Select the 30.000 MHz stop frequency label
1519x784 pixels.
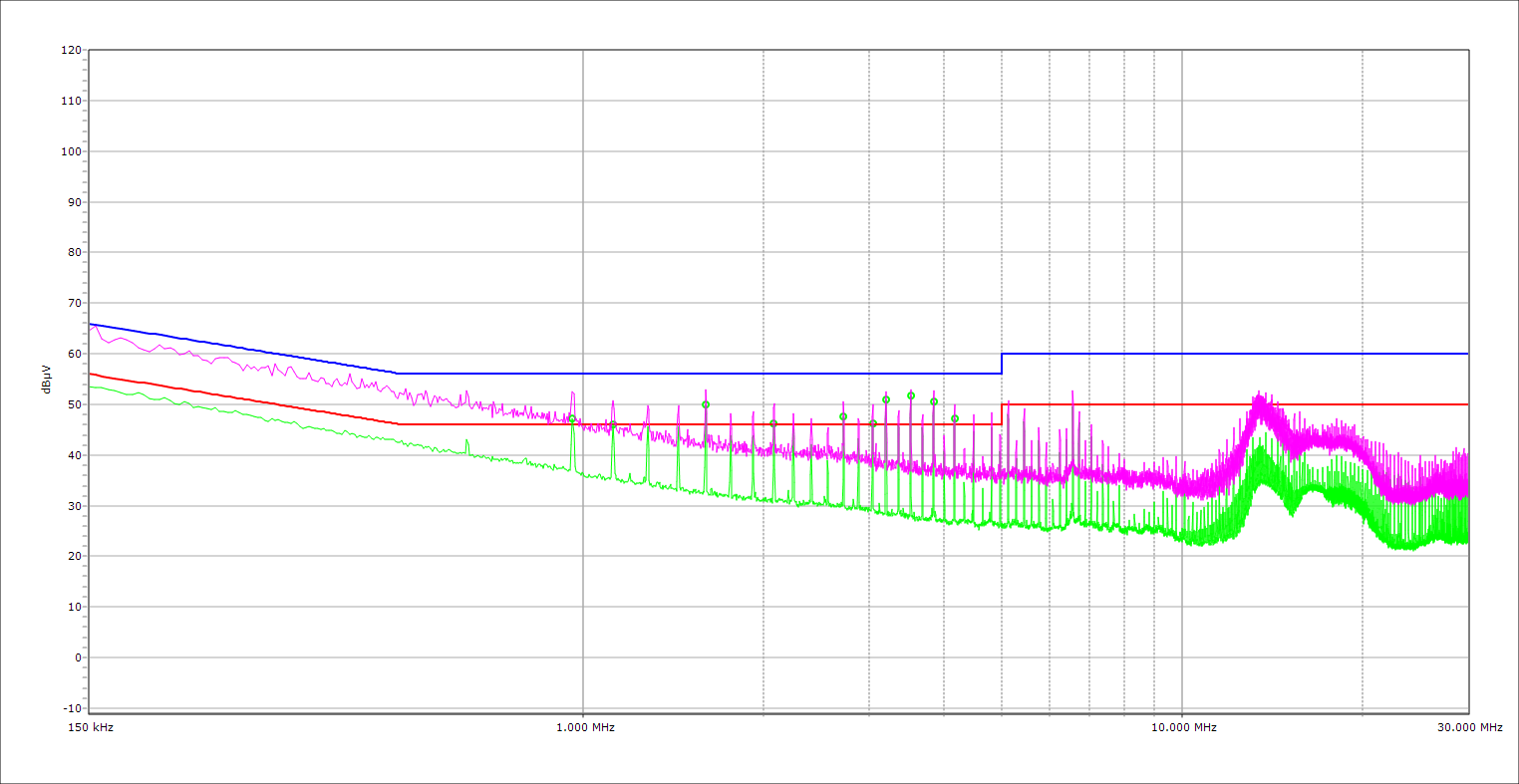click(x=1468, y=727)
